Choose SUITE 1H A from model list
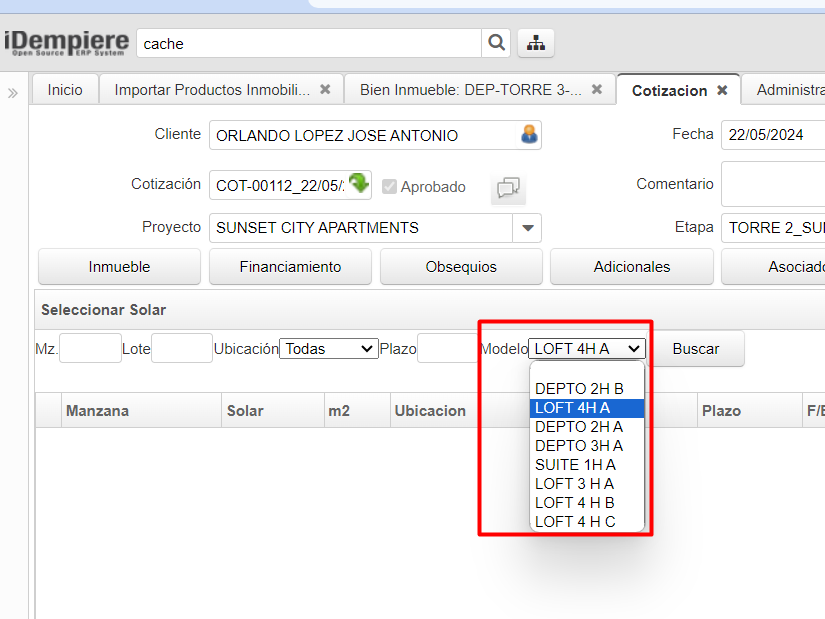This screenshot has width=825, height=619. [x=575, y=465]
